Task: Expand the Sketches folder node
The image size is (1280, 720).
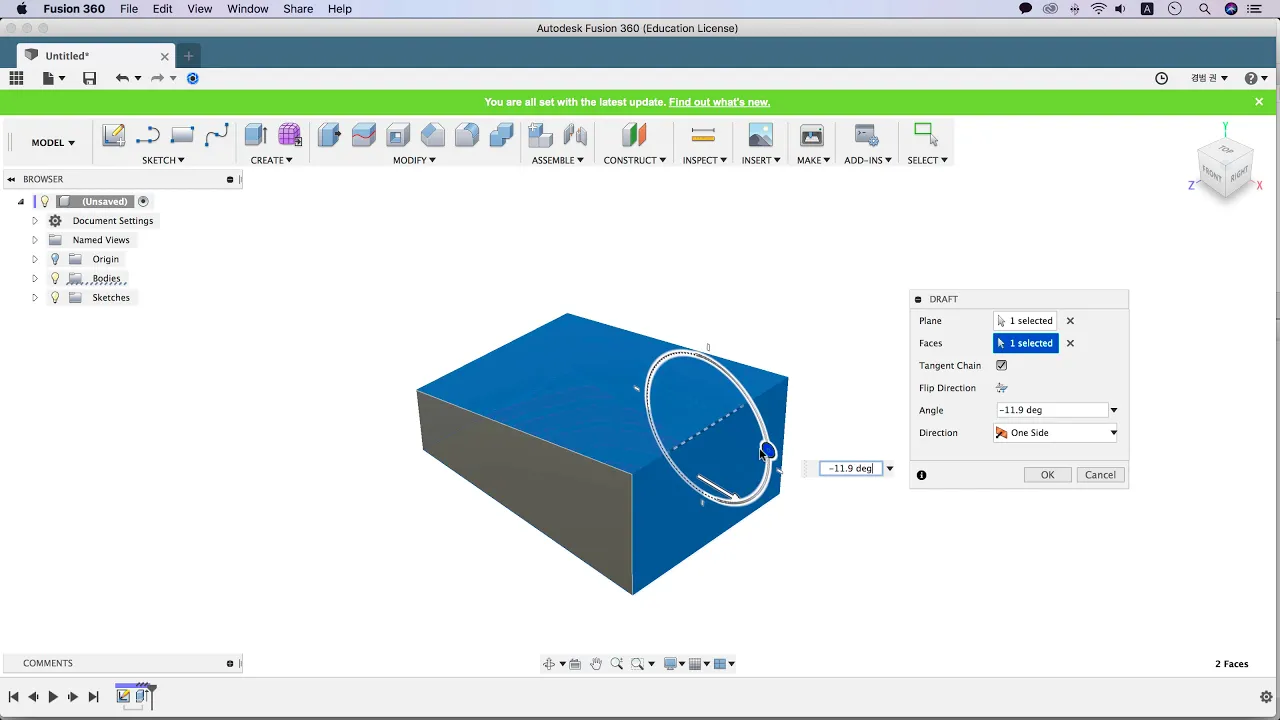Action: pos(35,297)
